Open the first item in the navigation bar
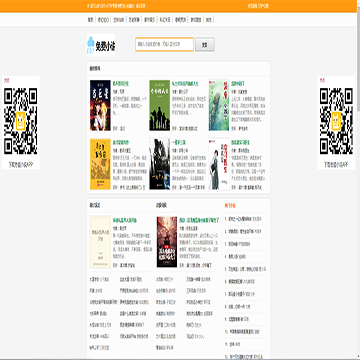The image size is (360, 360). [x=90, y=20]
